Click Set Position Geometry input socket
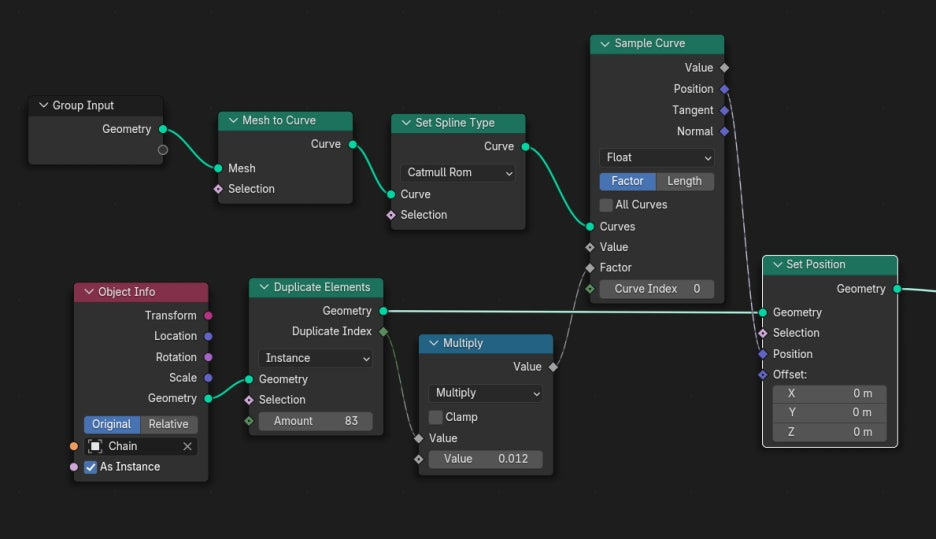This screenshot has width=936, height=539. (763, 313)
